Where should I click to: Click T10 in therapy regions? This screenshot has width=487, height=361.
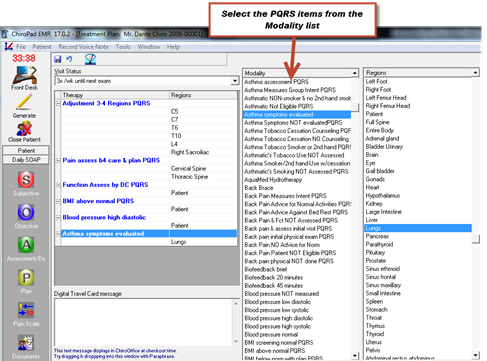tap(176, 136)
